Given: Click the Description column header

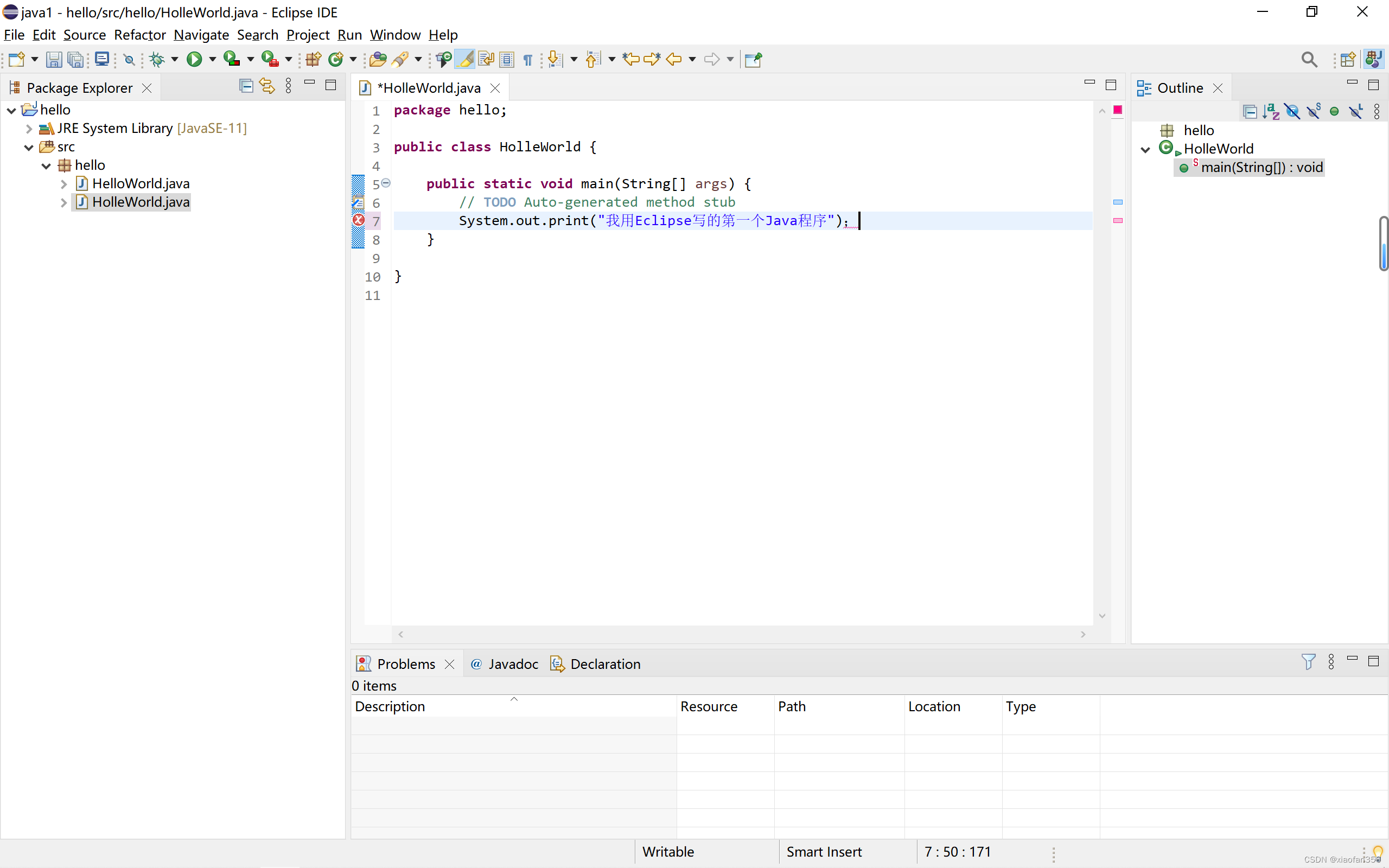Looking at the screenshot, I should pyautogui.click(x=390, y=706).
